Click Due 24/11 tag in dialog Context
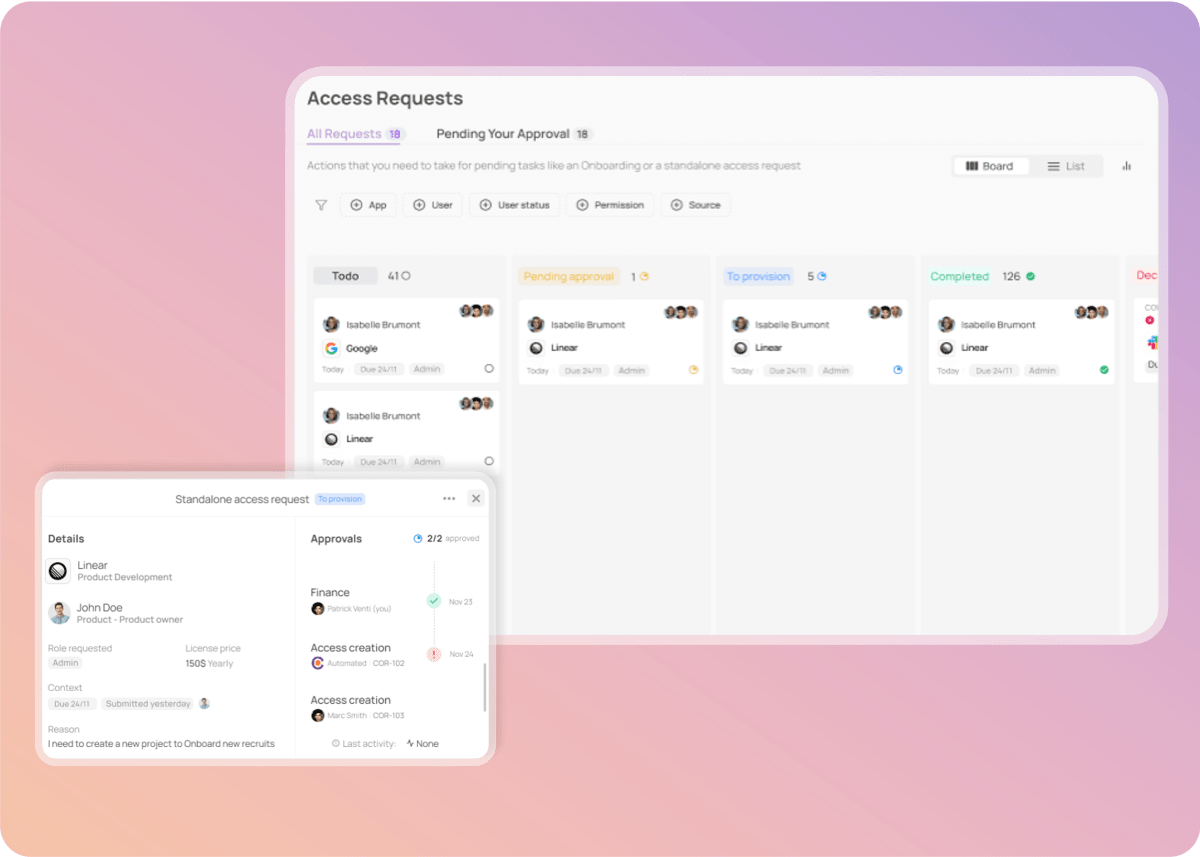Viewport: 1200px width, 857px height. [72, 704]
